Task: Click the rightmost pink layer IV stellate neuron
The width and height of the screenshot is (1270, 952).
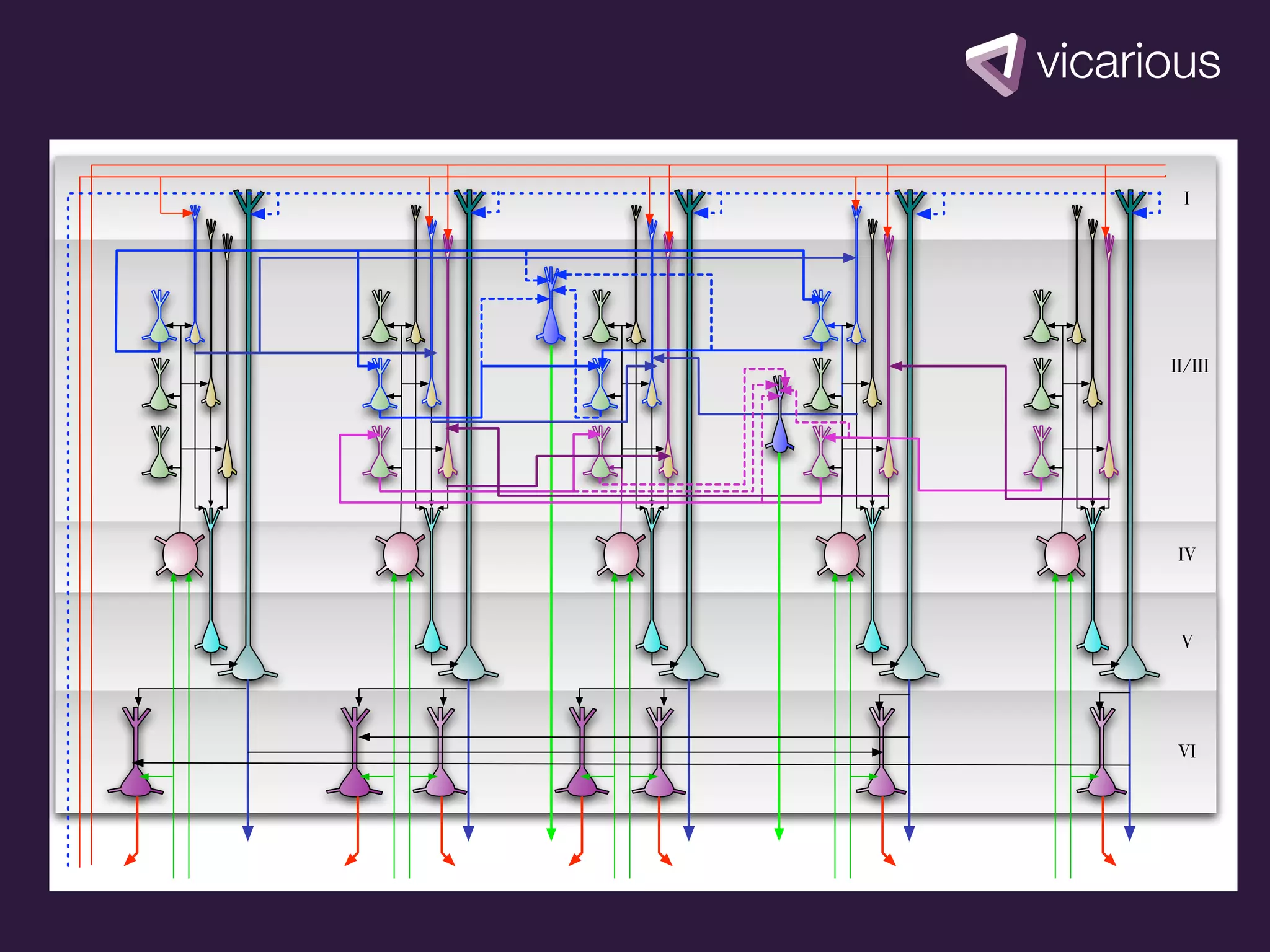Action: (1062, 553)
